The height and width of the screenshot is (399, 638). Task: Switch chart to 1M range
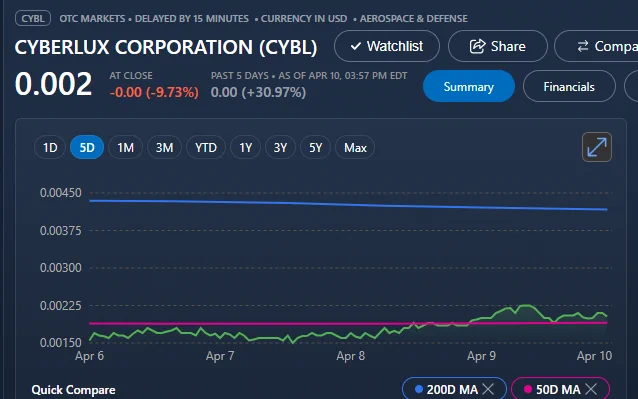click(125, 147)
